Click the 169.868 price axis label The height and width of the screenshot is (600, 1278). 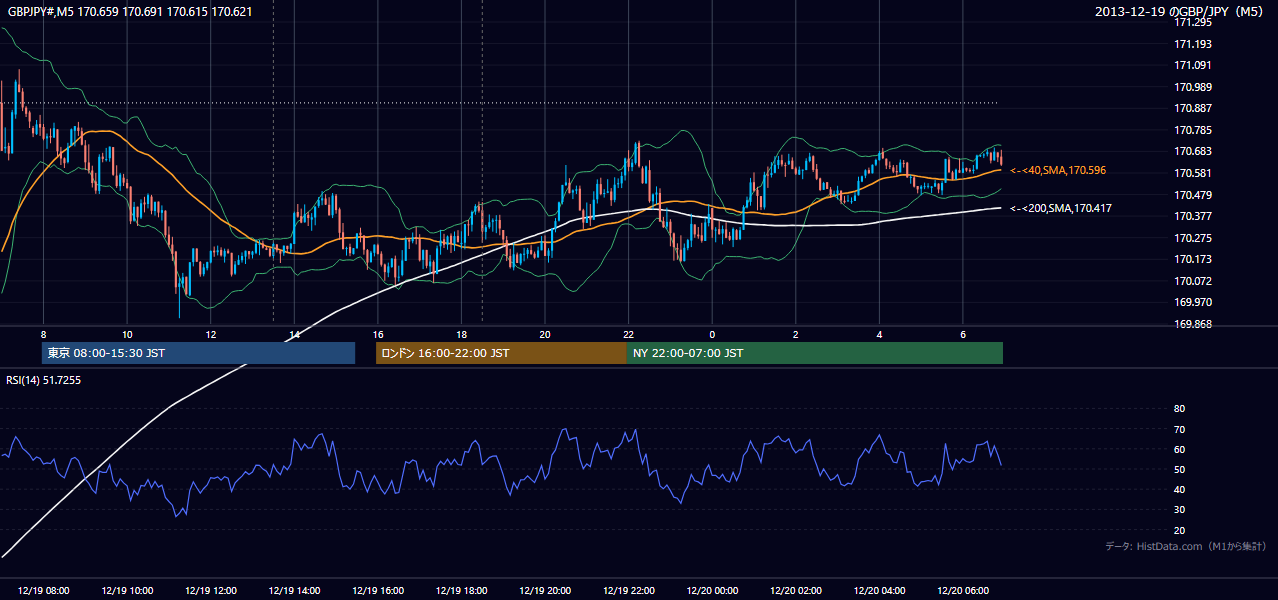1193,324
